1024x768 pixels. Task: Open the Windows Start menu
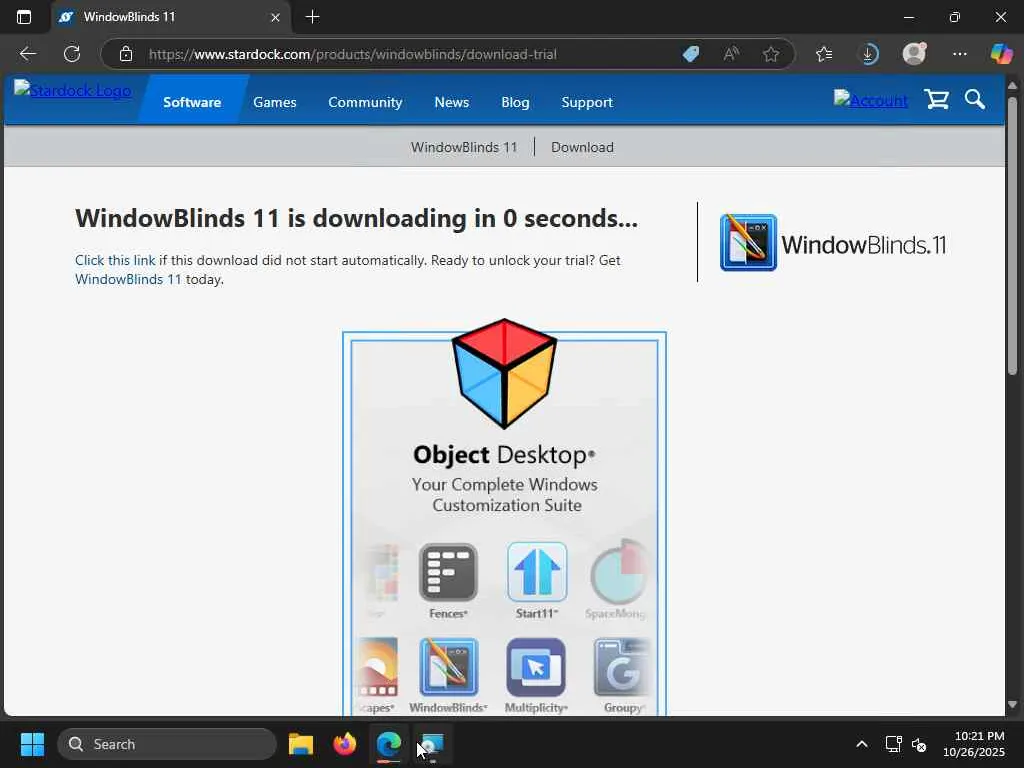pos(32,744)
